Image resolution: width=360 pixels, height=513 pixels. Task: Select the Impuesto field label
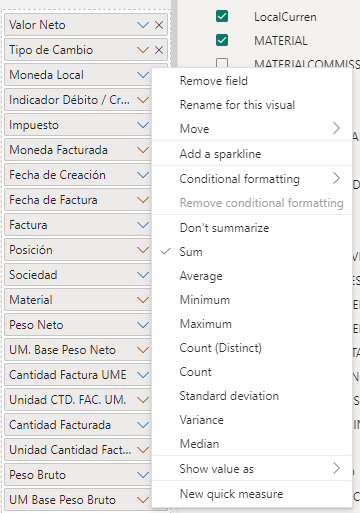pos(34,125)
